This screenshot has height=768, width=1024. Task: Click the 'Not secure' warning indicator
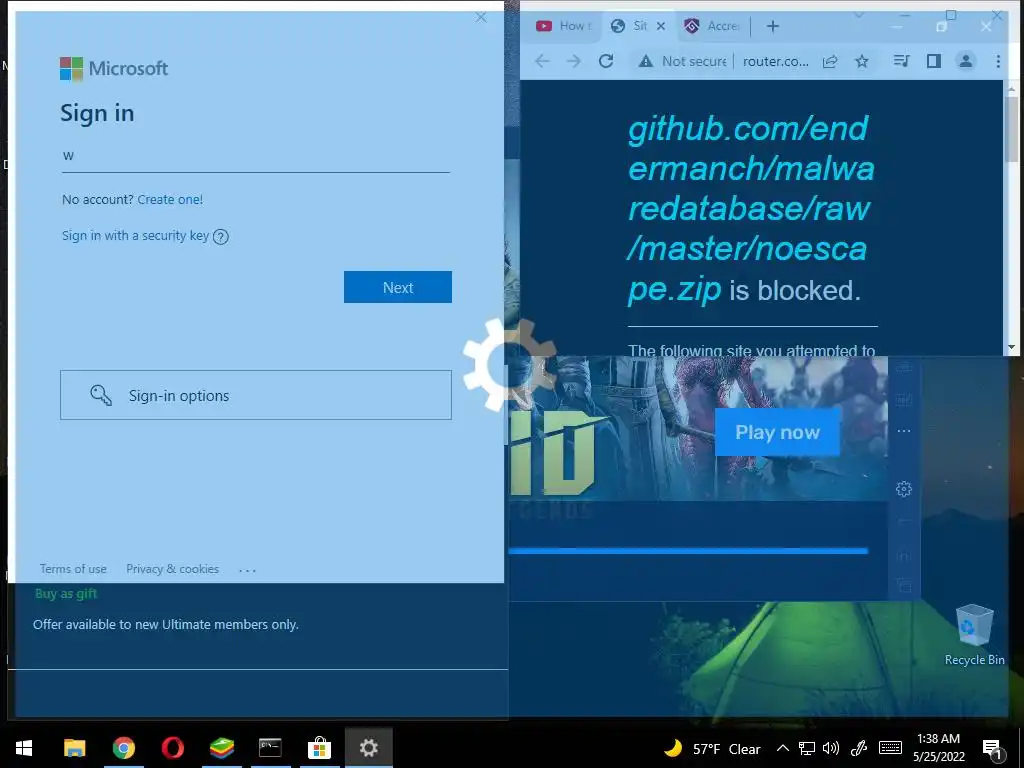tap(682, 61)
